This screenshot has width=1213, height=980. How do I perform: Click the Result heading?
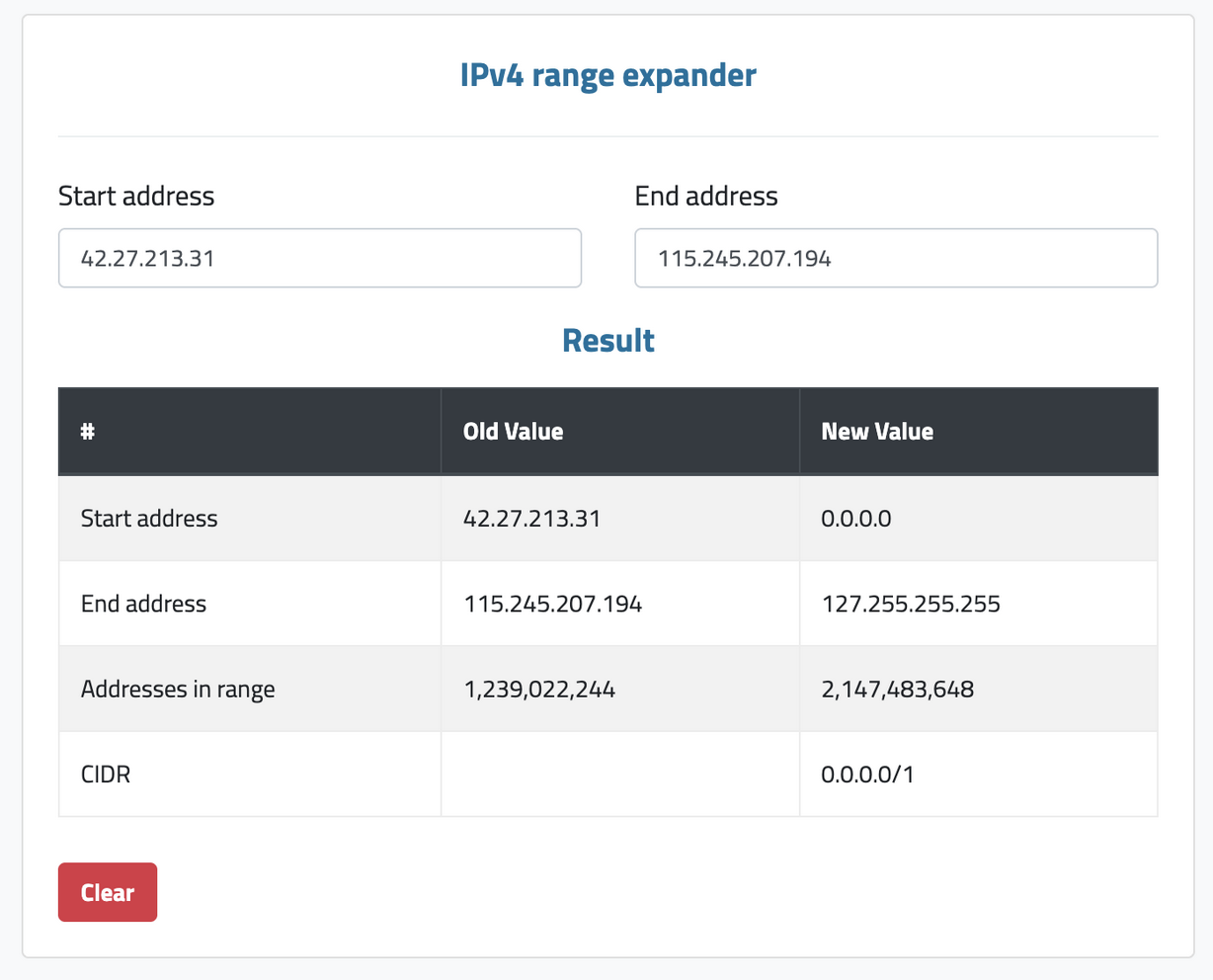point(607,340)
